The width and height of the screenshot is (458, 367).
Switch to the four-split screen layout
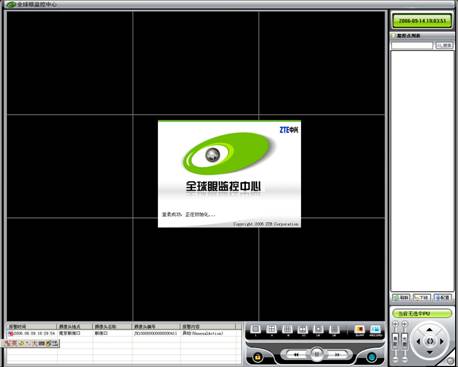point(271,329)
